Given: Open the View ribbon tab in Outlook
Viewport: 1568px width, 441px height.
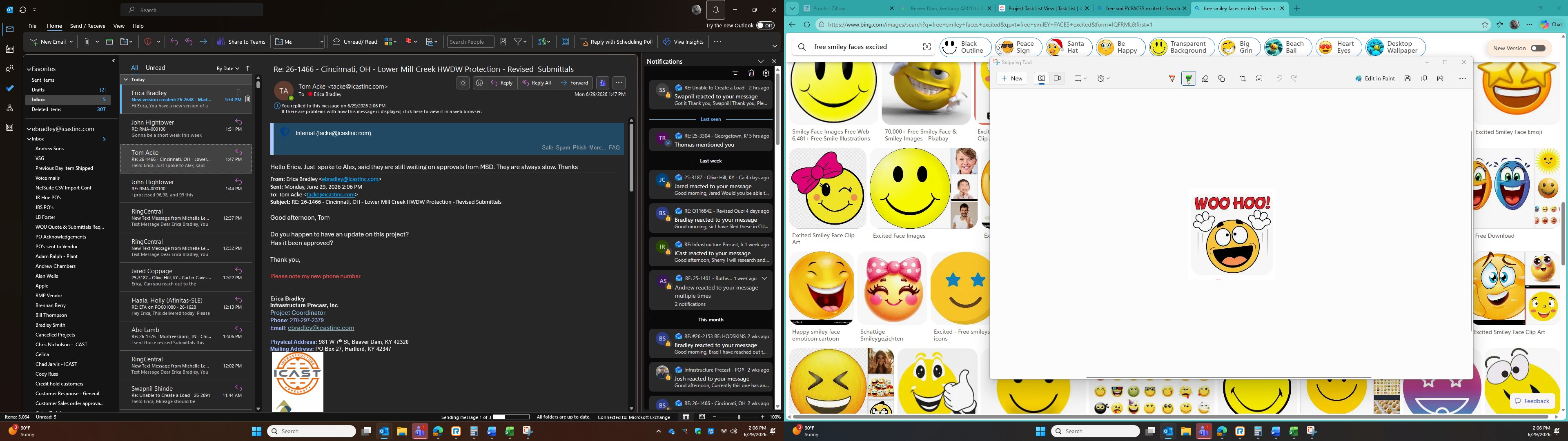Looking at the screenshot, I should tap(119, 26).
